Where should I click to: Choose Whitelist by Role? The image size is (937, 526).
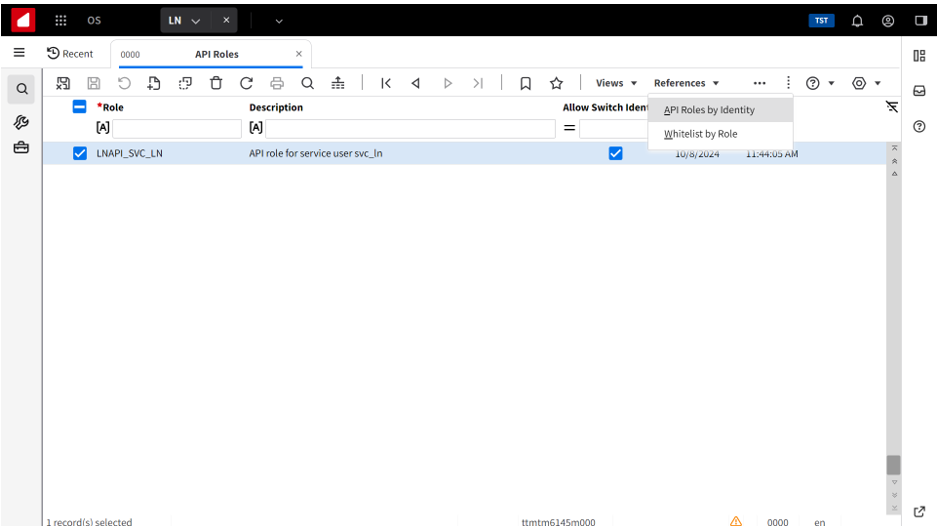pyautogui.click(x=701, y=134)
